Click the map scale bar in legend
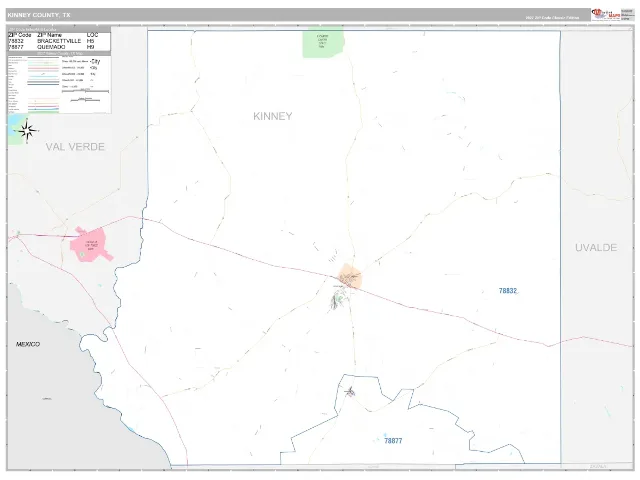Viewport: 640px width, 480px height. (x=85, y=91)
